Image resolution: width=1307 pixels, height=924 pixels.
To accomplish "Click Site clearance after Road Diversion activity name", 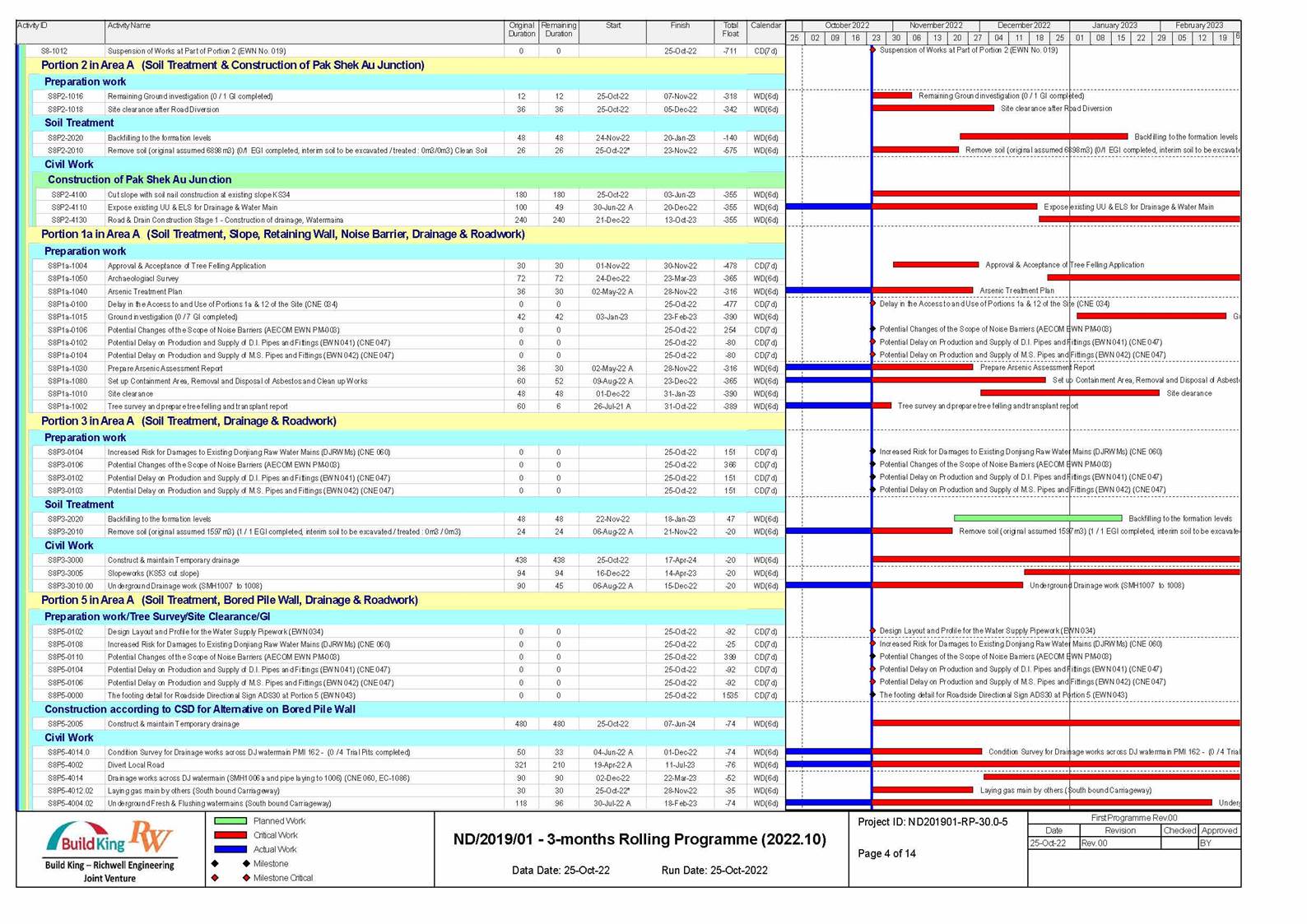I will pos(164,109).
